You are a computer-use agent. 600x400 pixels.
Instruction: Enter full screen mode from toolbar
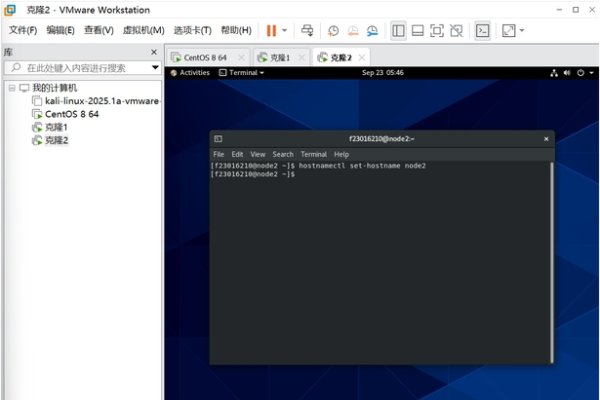(437, 31)
